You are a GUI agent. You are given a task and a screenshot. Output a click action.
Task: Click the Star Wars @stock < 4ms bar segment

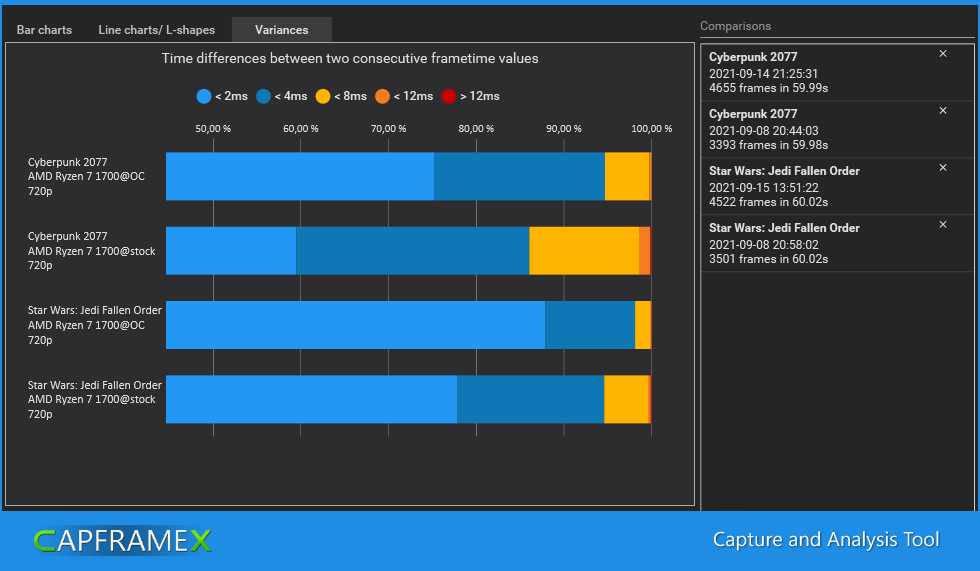531,399
